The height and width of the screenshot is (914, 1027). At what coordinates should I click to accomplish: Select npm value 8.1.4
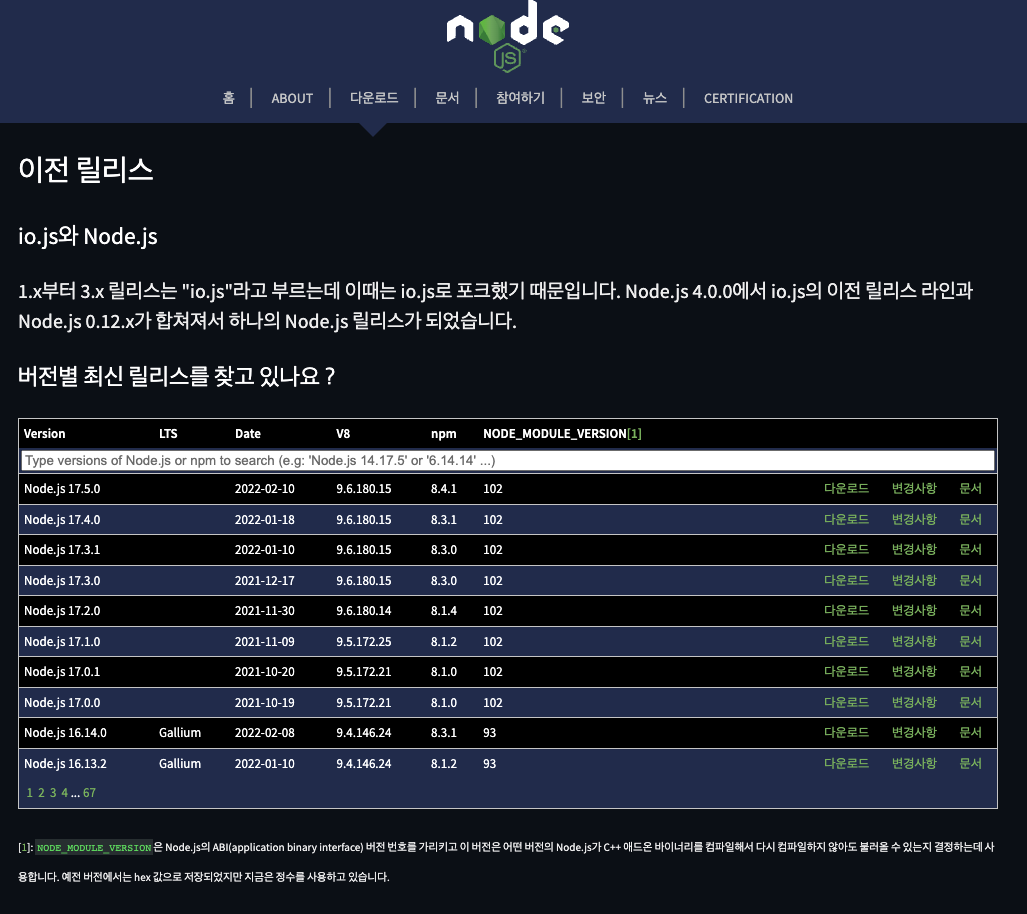(x=444, y=611)
